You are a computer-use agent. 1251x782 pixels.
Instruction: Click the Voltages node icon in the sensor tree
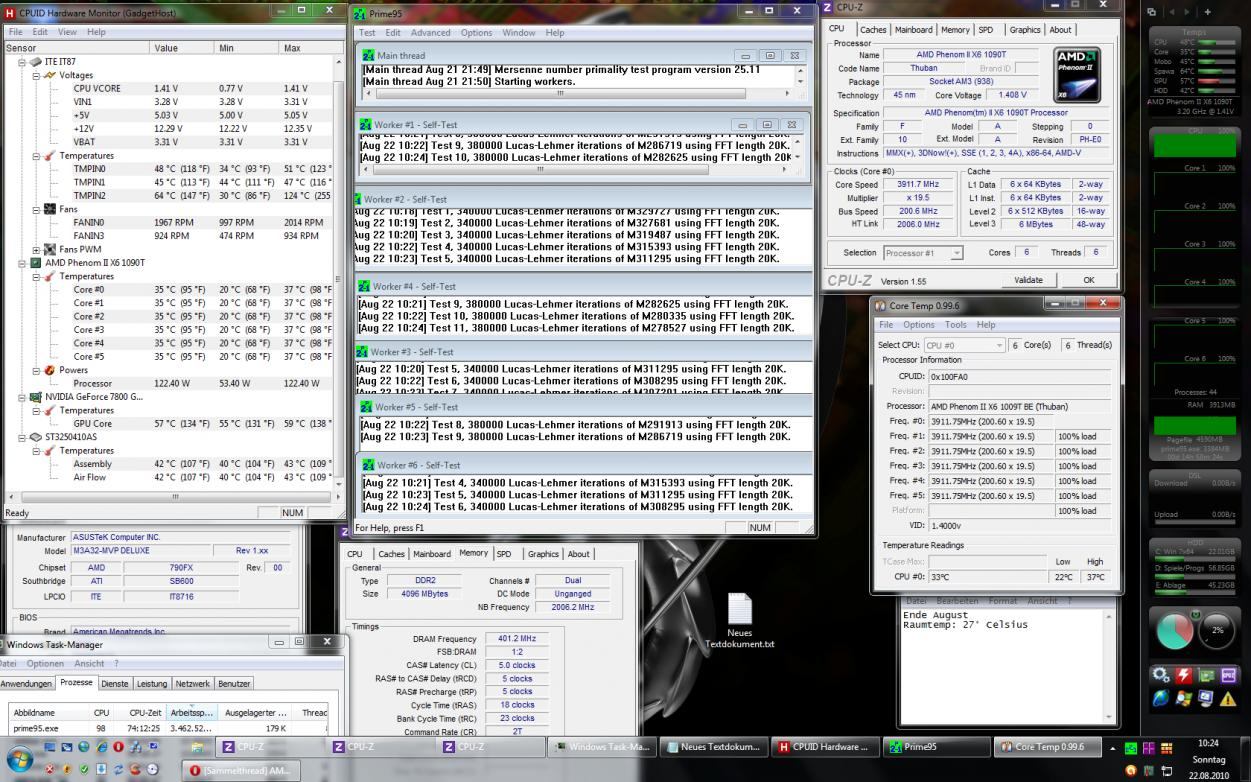[x=48, y=75]
